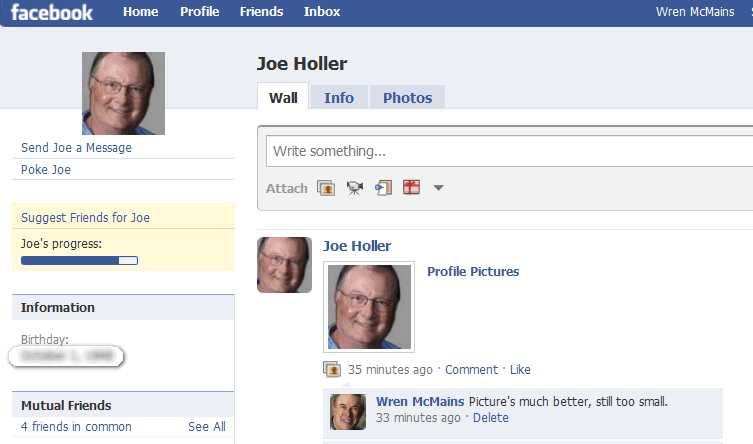Screen dimensions: 753x444
Task: Expand more attachment options arrow
Action: (438, 188)
